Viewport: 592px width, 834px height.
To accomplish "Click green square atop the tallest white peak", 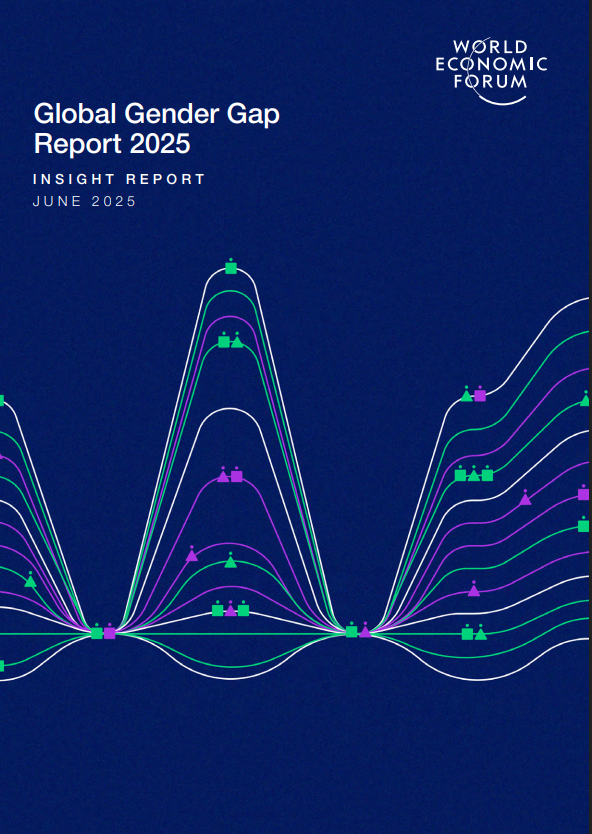I will tap(231, 268).
